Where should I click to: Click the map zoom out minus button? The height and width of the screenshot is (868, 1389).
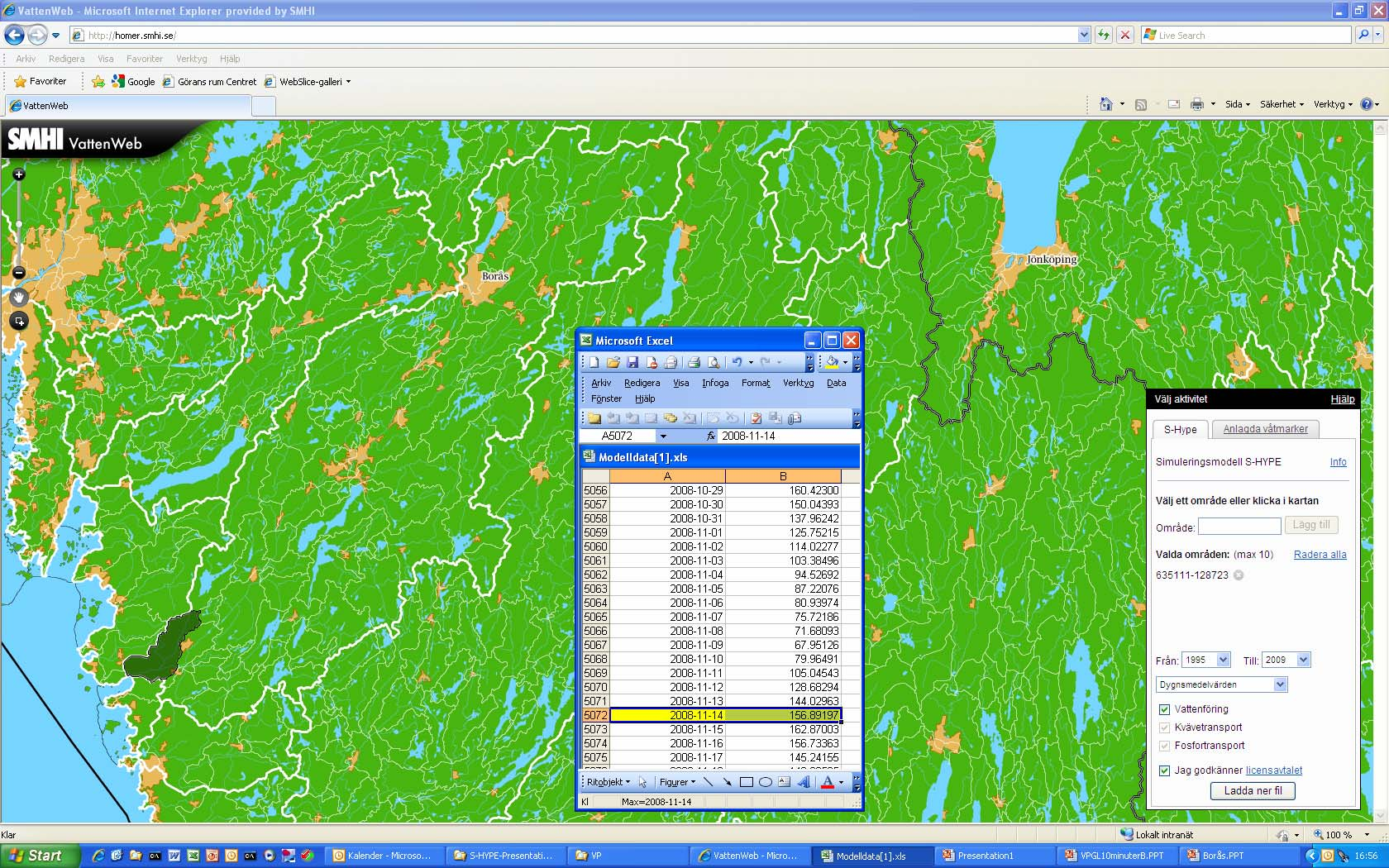pos(18,273)
